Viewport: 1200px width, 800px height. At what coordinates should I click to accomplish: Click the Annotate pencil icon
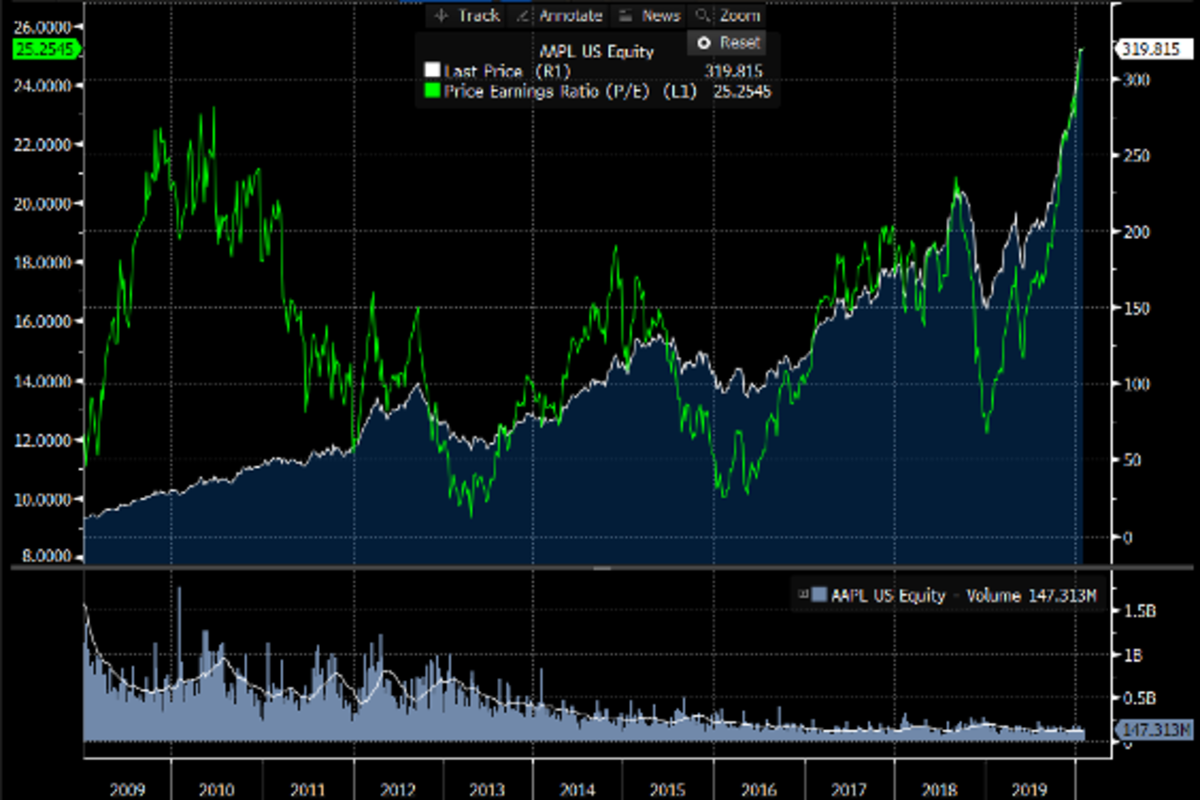coord(522,16)
